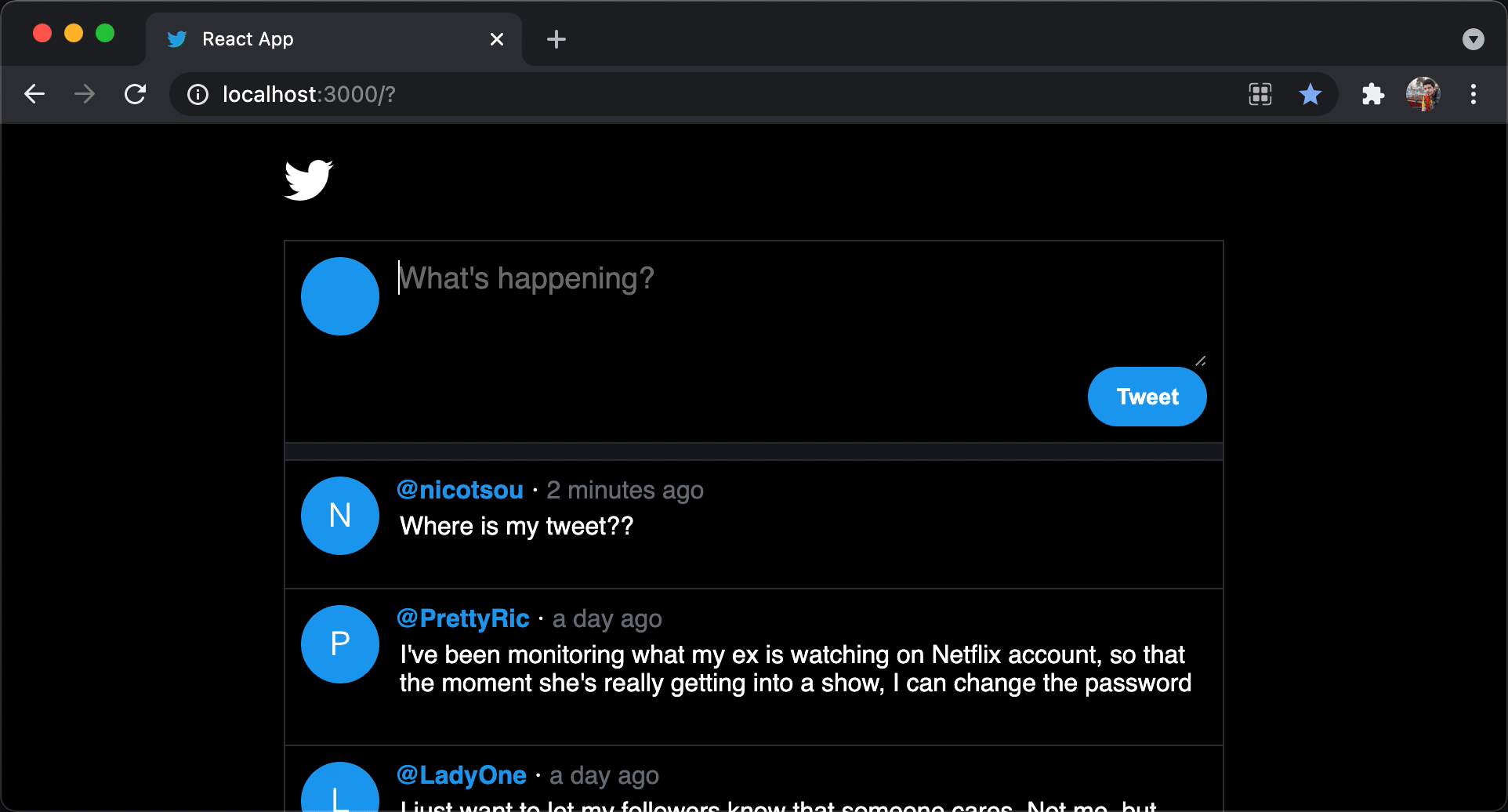Viewport: 1508px width, 812px height.
Task: Open the browser three-dot menu
Action: [1474, 94]
